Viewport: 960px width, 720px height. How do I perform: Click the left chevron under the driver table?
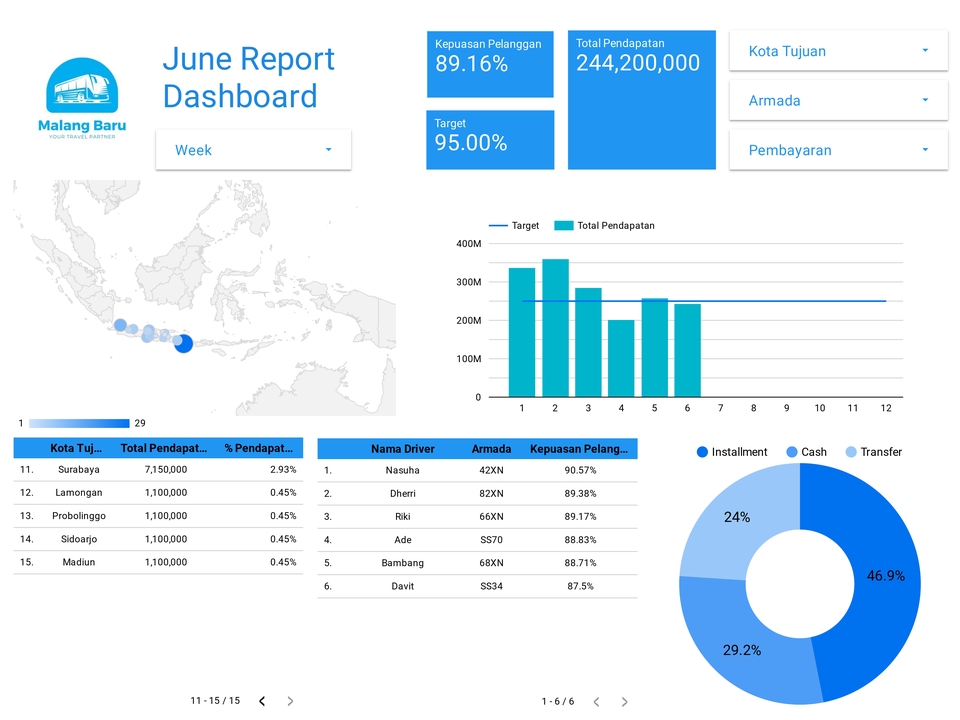click(596, 701)
